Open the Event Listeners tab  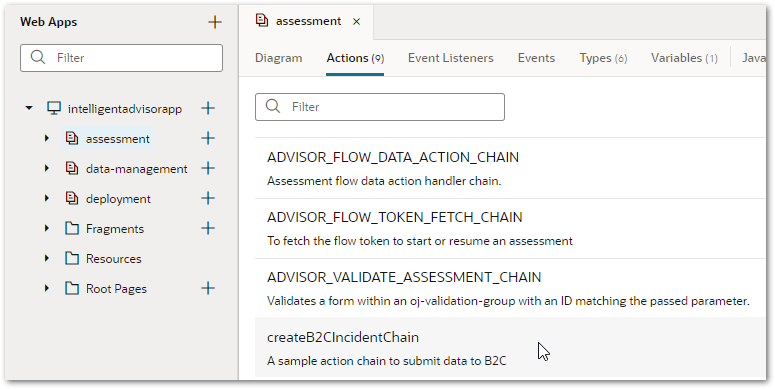click(450, 58)
